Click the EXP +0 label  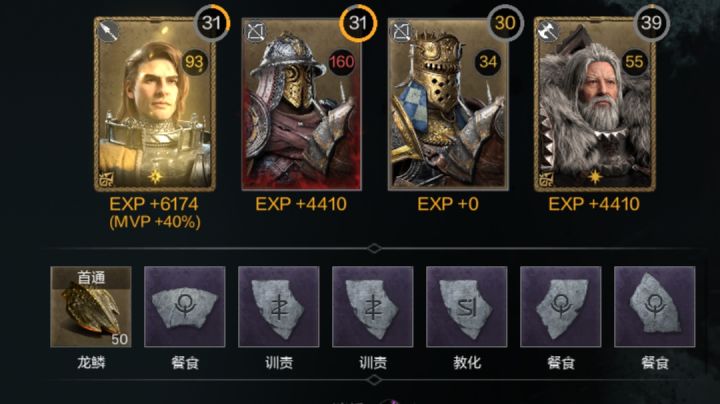point(448,204)
